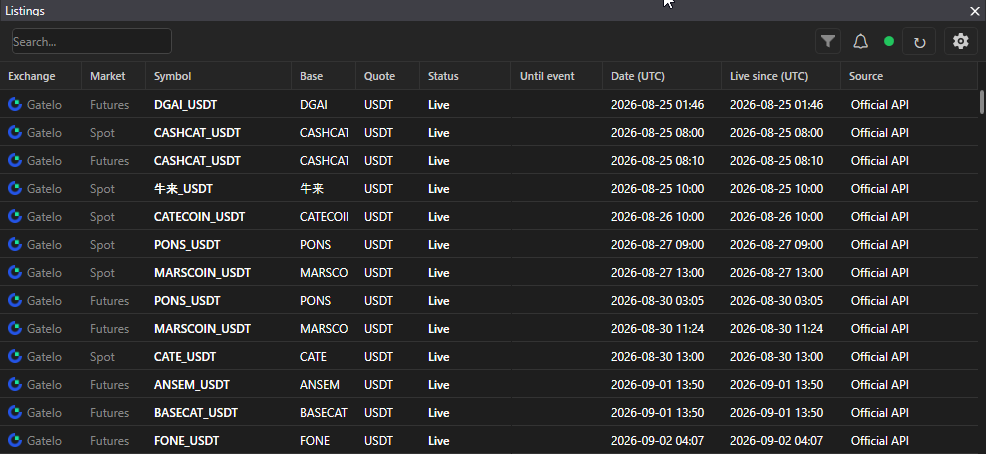Click base cell DGAI

pos(314,105)
